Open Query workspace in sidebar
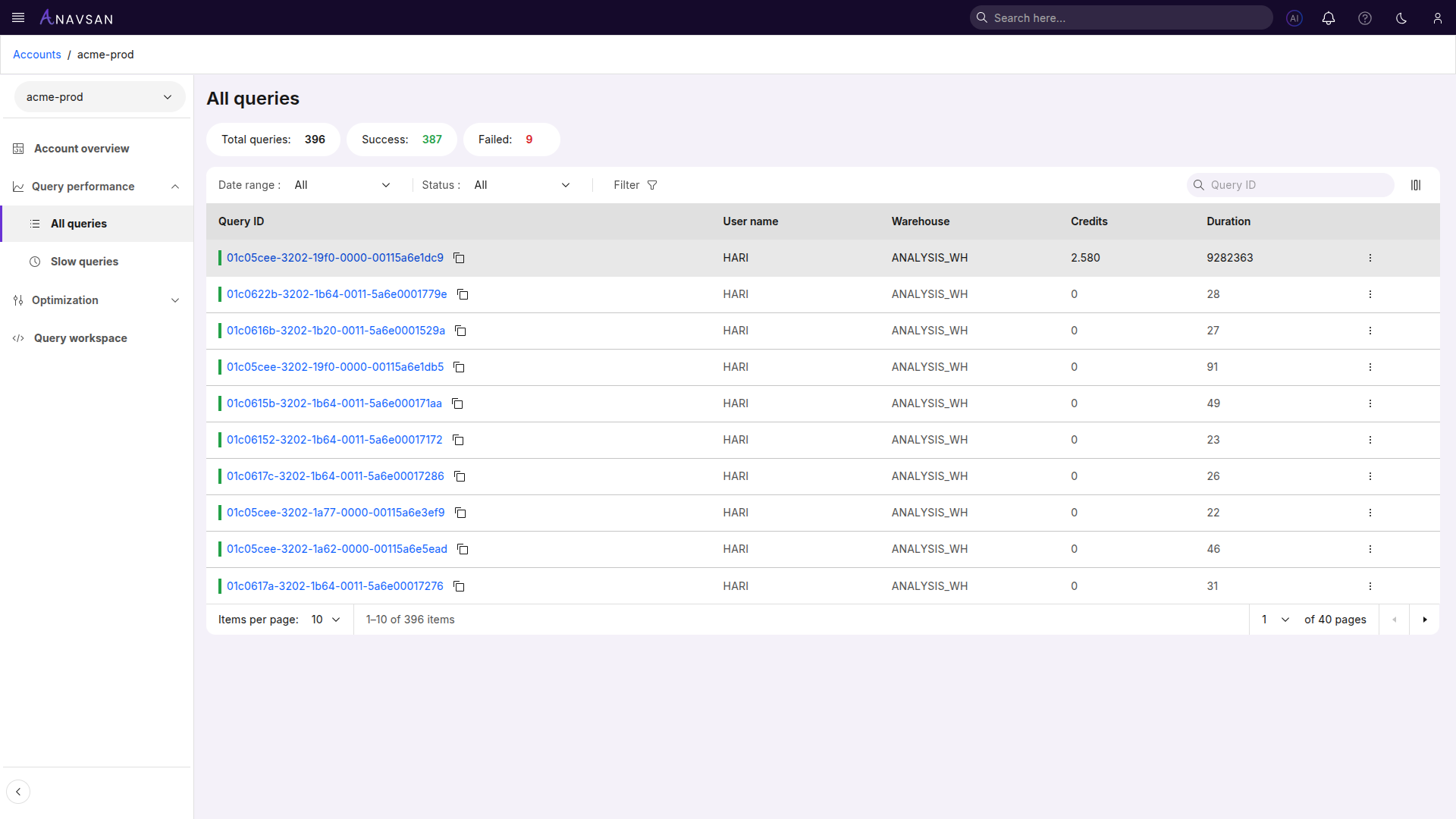This screenshot has width=1456, height=819. pyautogui.click(x=80, y=338)
